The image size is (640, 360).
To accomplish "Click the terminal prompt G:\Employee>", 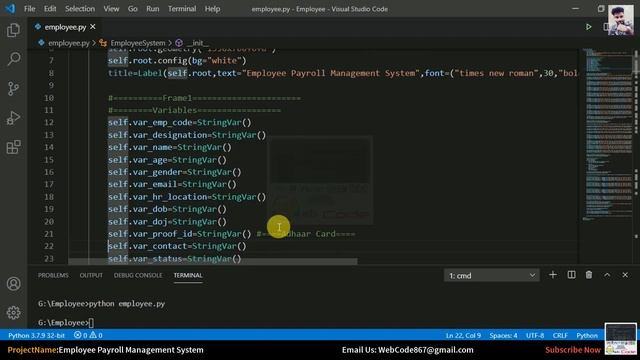I will [x=63, y=322].
